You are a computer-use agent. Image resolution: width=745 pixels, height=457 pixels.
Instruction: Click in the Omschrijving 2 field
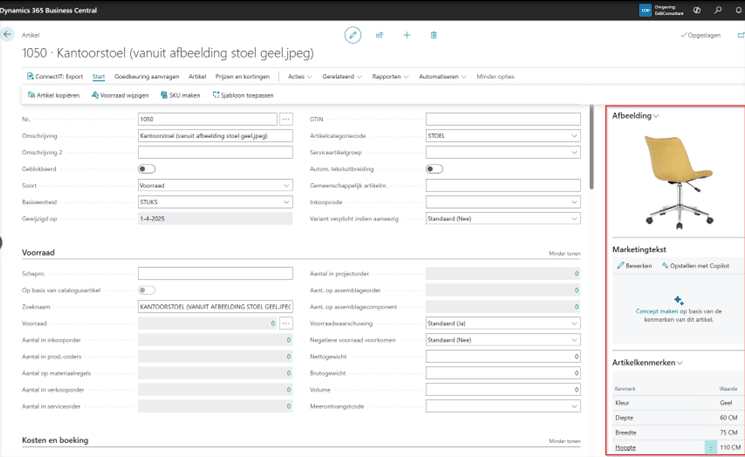coord(215,152)
